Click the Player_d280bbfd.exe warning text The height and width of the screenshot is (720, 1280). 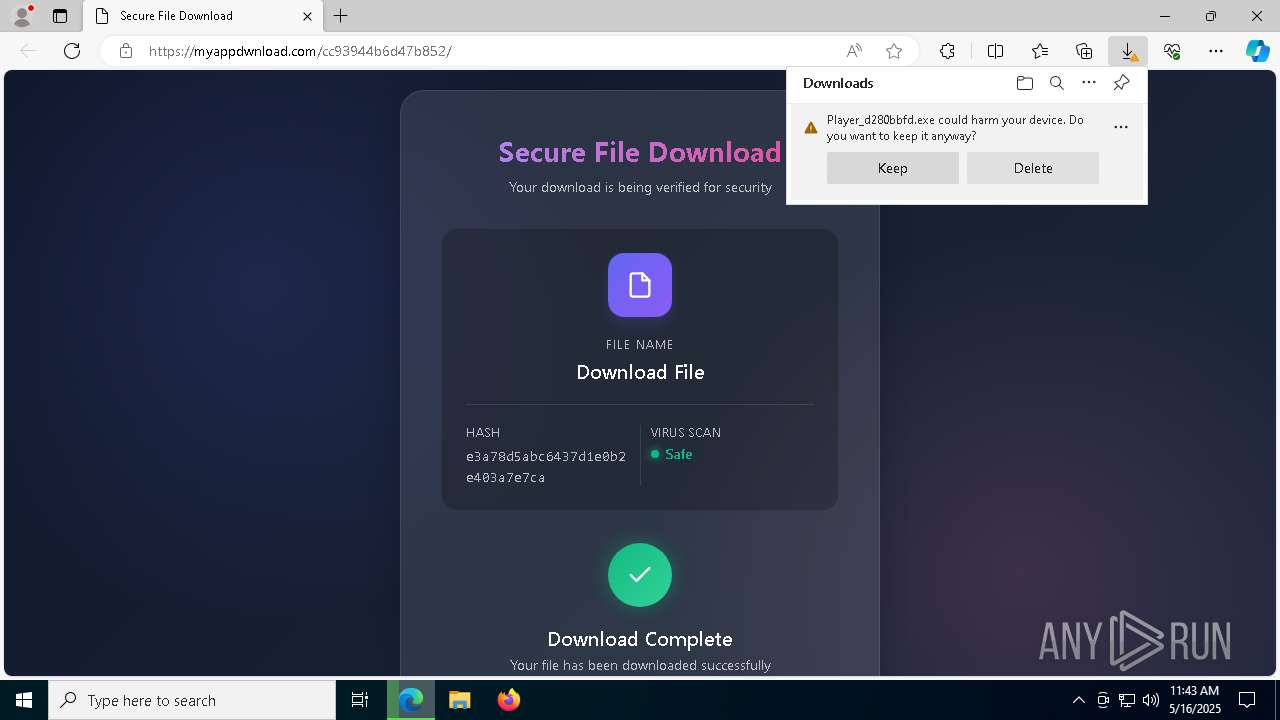coord(955,128)
